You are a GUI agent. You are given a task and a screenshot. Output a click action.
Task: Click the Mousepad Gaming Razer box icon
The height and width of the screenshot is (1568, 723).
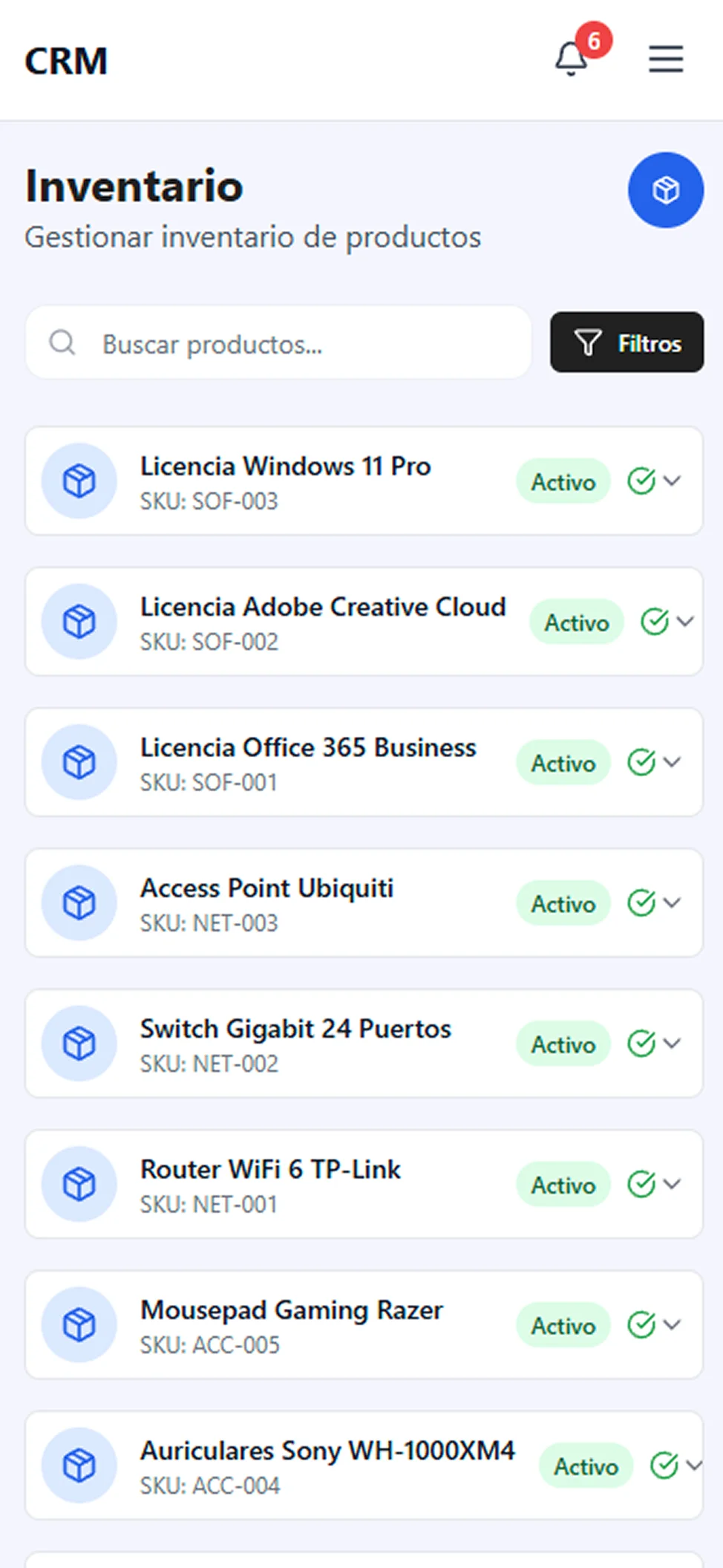(x=79, y=1324)
